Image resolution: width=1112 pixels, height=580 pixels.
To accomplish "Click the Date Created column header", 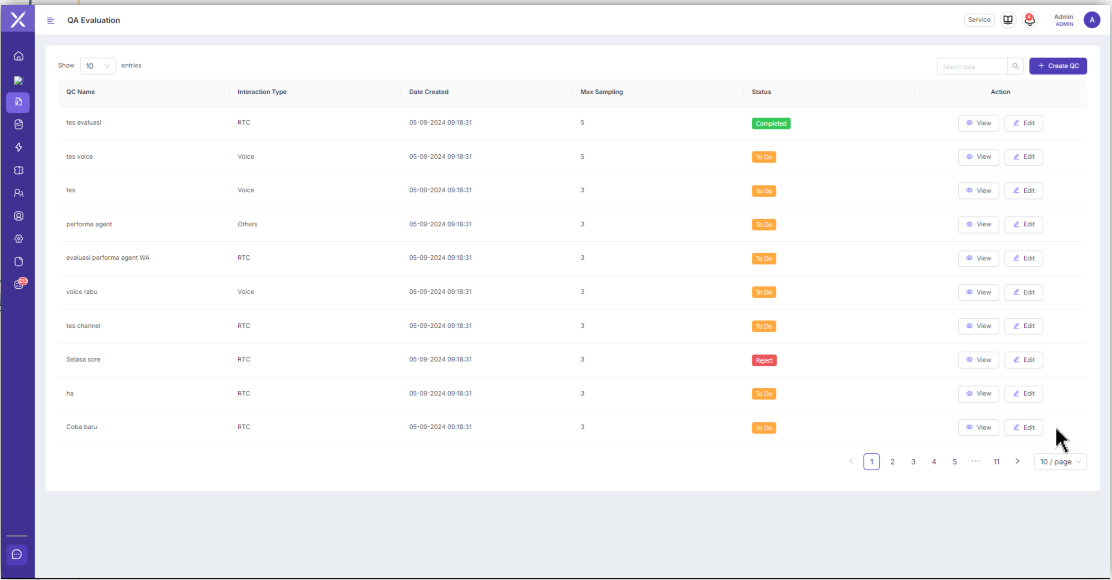I will (x=429, y=92).
